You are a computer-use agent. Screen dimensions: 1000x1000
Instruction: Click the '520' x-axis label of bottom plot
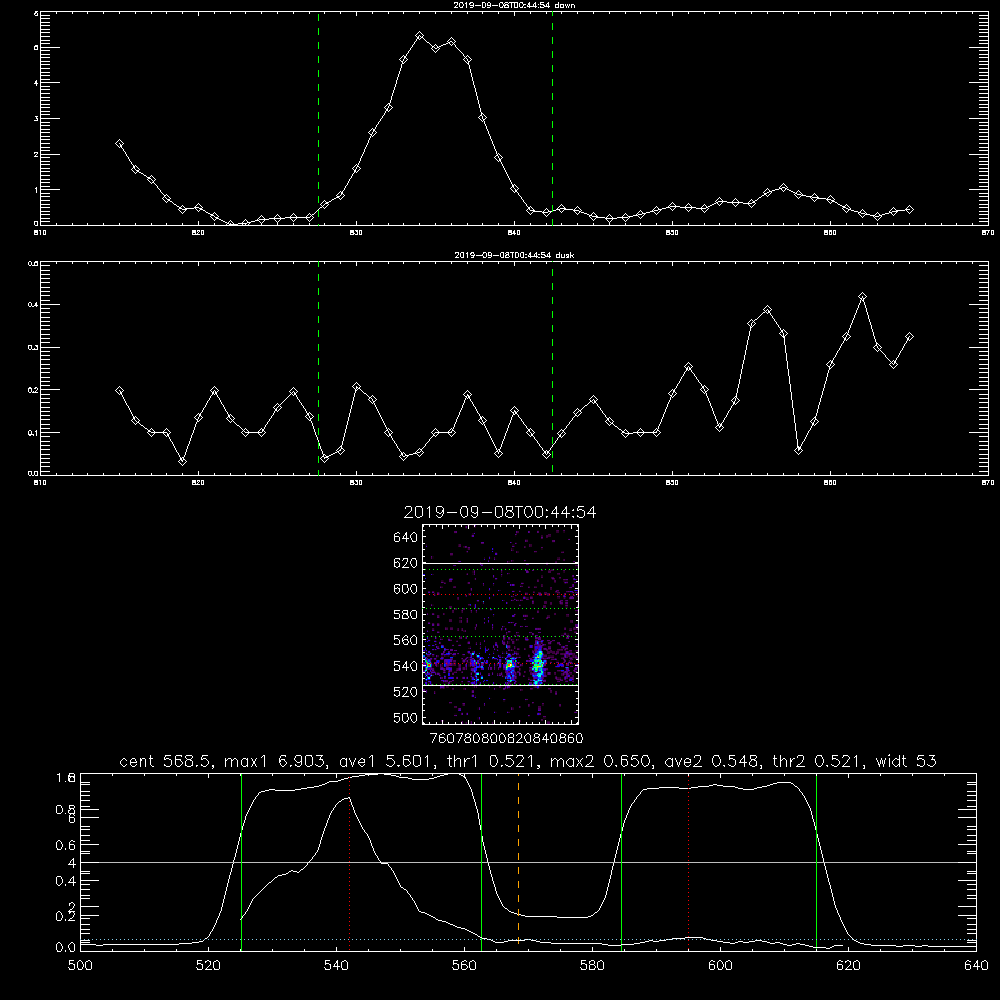tap(208, 966)
